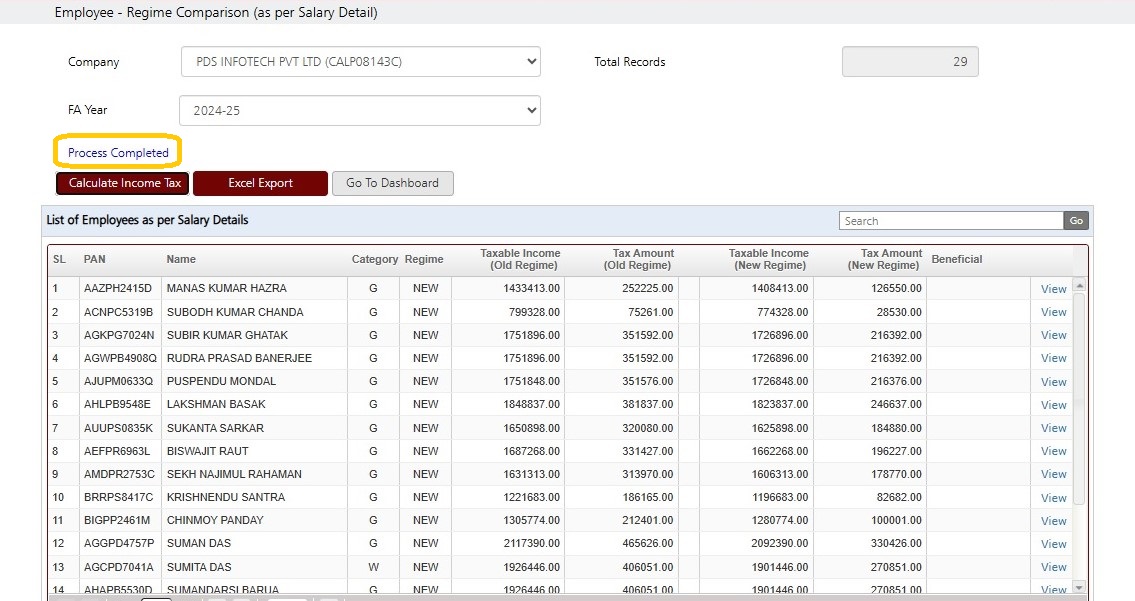
Task: Click PAN cell AMDPR2753C
Action: (119, 474)
